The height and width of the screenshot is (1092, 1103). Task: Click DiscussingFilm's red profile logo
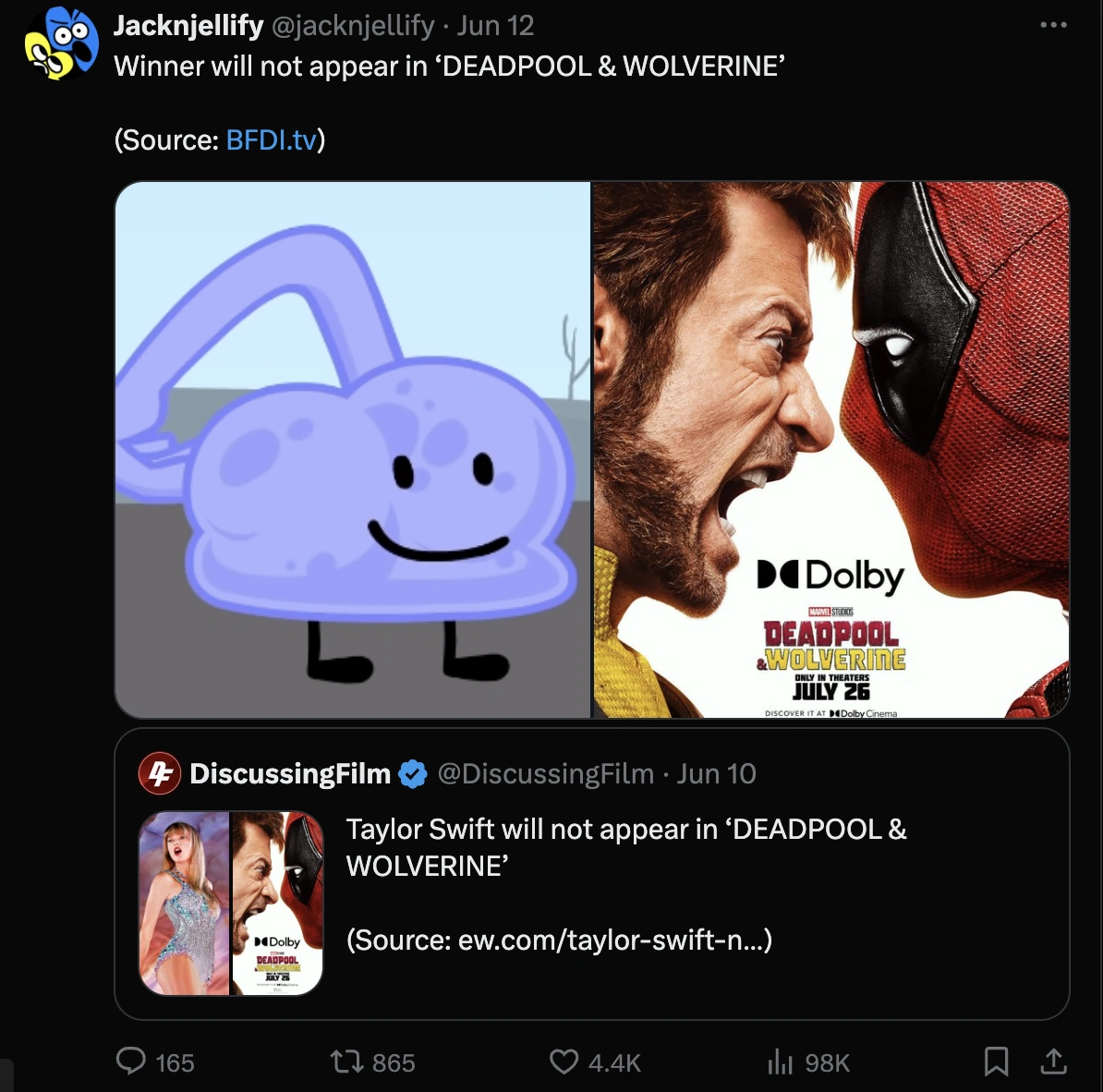tap(157, 773)
